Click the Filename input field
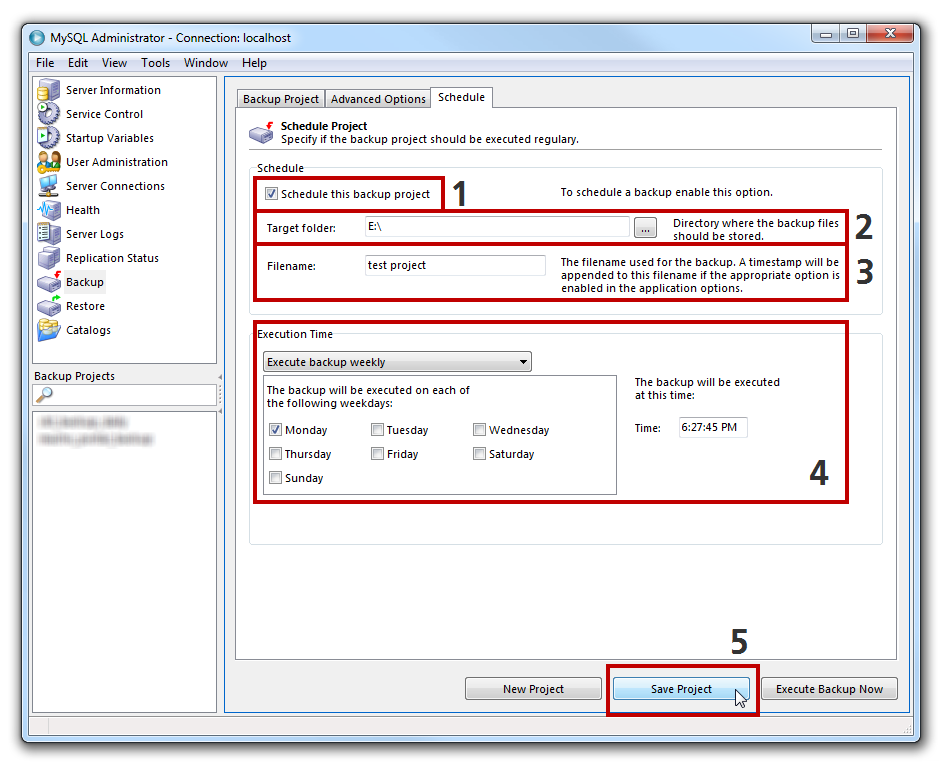This screenshot has height=764, width=941. point(455,266)
